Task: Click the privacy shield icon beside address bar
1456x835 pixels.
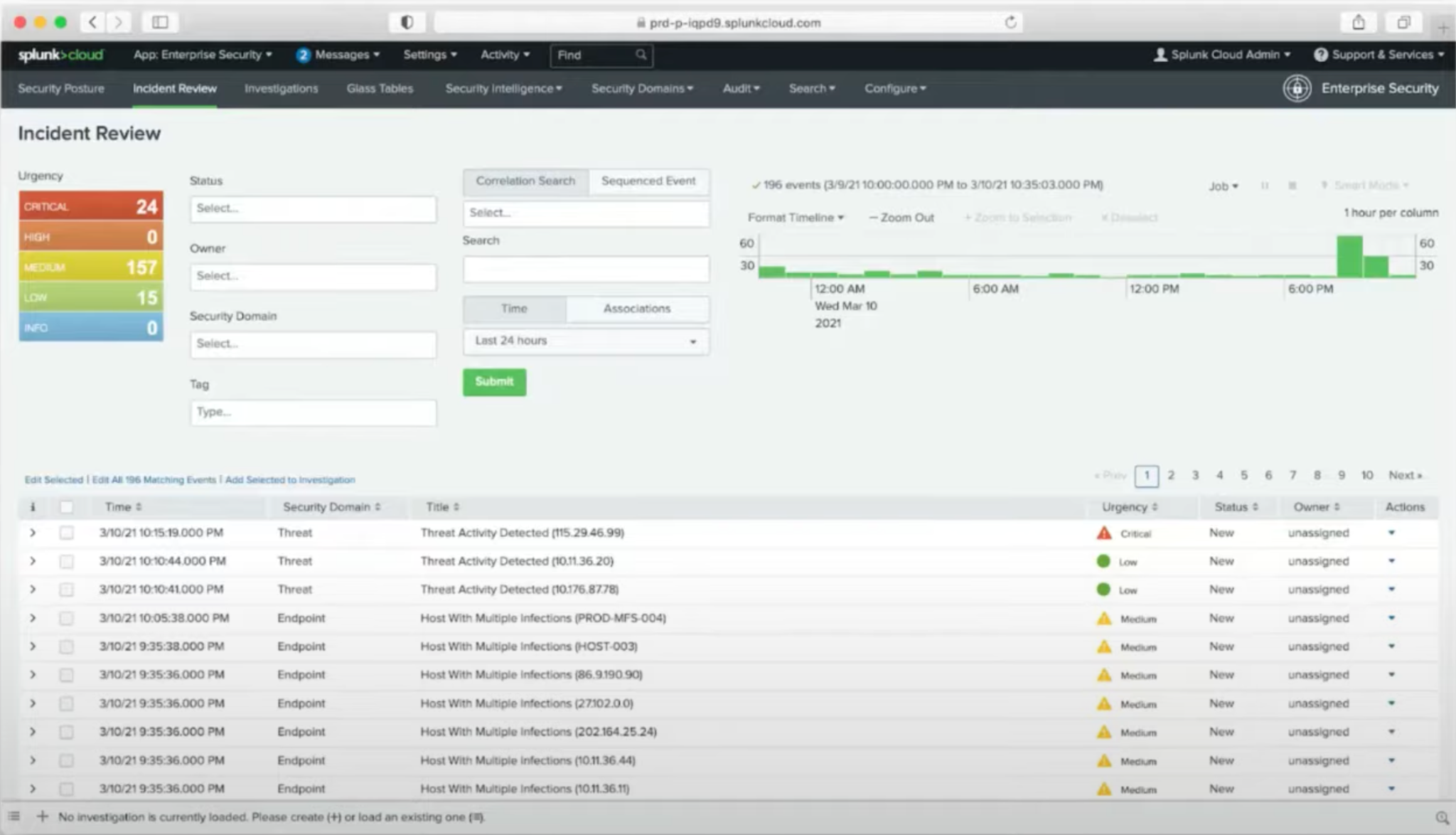Action: pyautogui.click(x=407, y=23)
